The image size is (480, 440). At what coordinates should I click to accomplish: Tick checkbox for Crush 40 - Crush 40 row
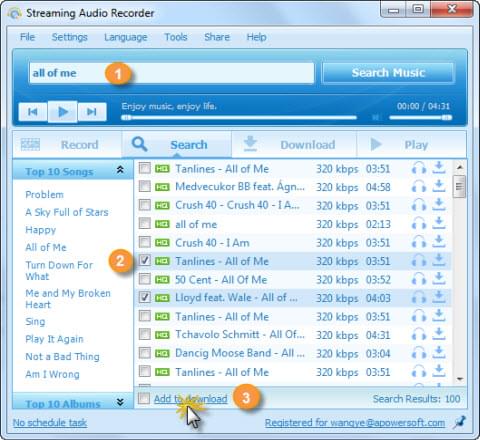pos(145,205)
